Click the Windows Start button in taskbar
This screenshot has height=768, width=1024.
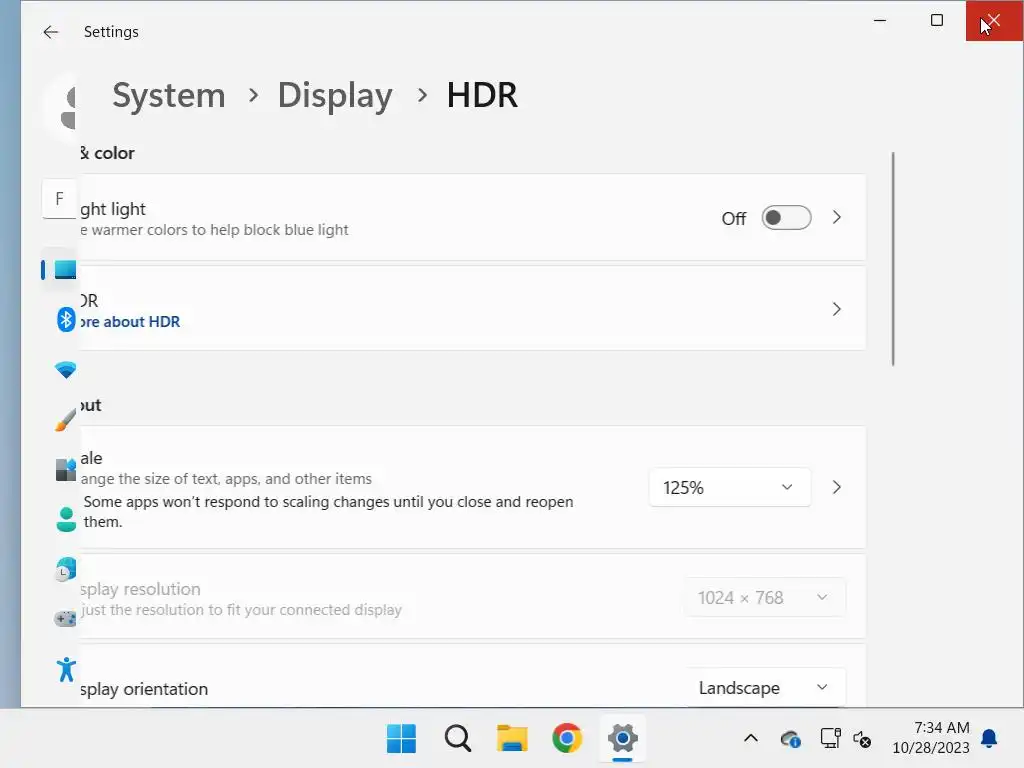(x=401, y=739)
